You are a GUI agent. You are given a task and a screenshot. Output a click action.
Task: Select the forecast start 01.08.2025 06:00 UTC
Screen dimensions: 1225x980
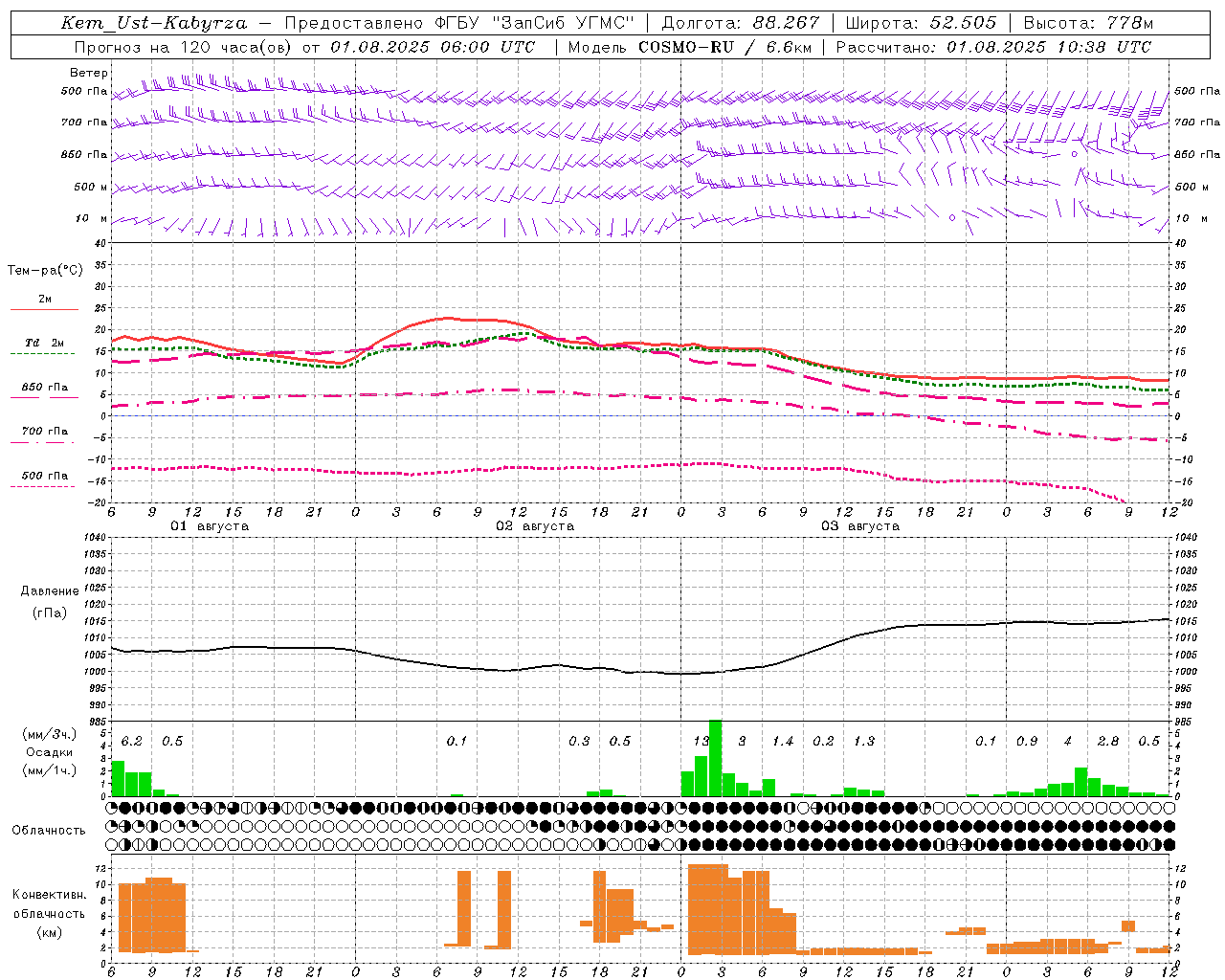click(433, 47)
